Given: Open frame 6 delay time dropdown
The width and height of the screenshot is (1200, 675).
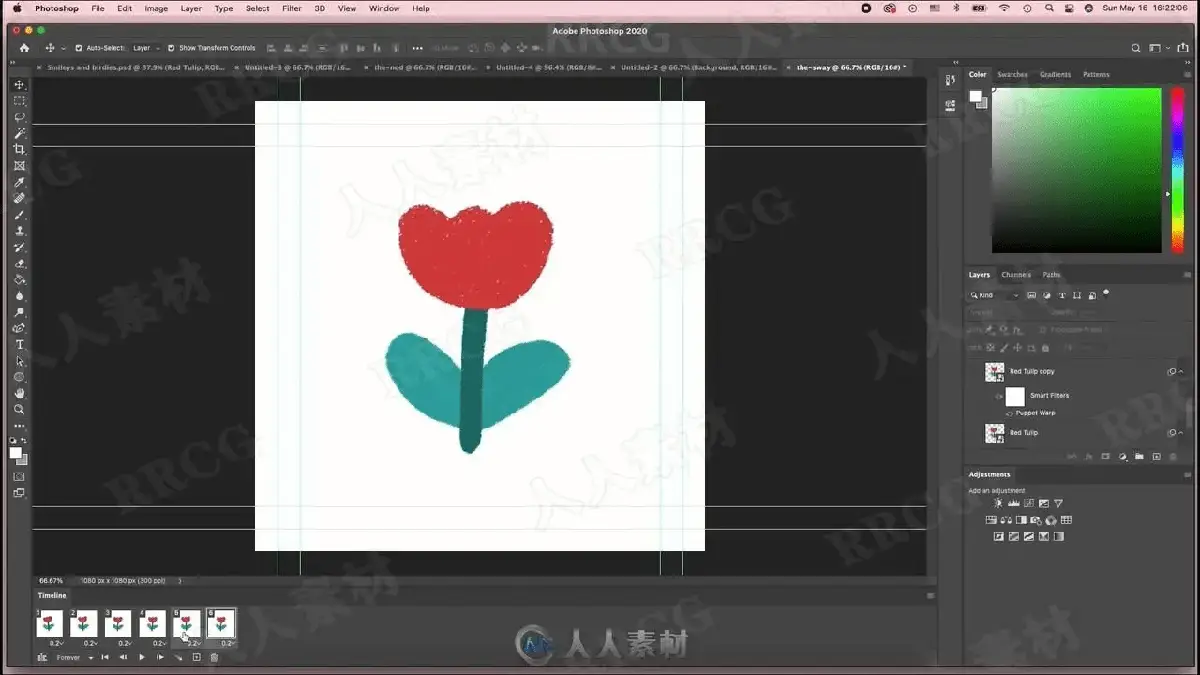Looking at the screenshot, I should coord(227,643).
